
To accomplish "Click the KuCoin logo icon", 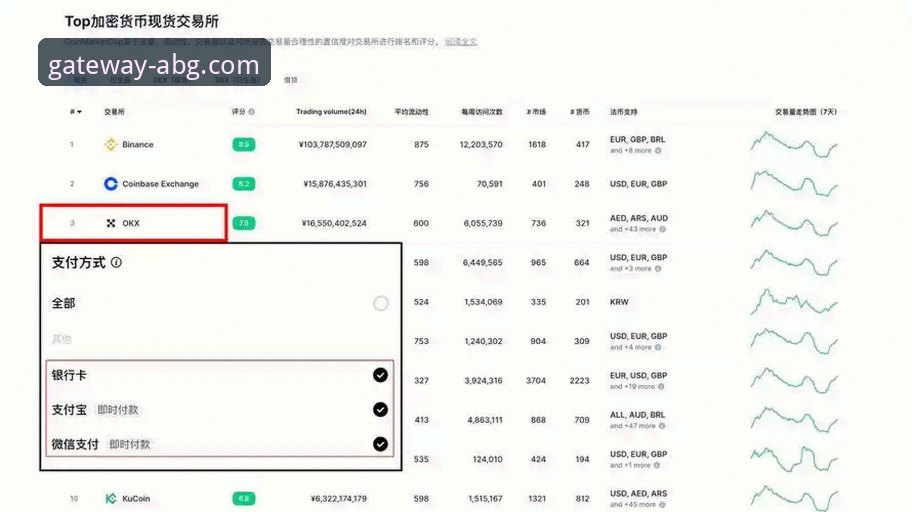I will (x=111, y=498).
